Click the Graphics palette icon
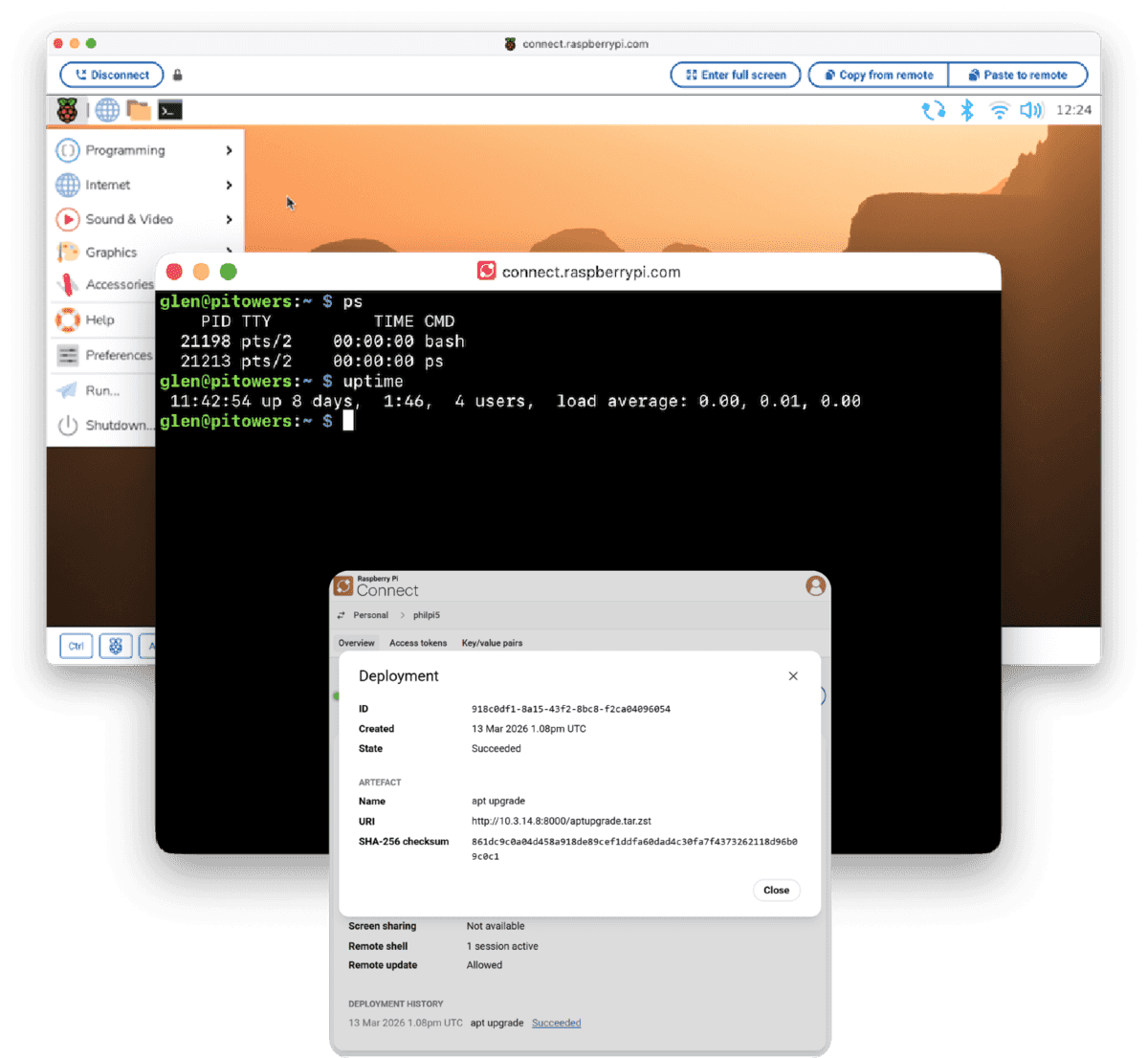This screenshot has height=1058, width=1148. click(x=68, y=253)
